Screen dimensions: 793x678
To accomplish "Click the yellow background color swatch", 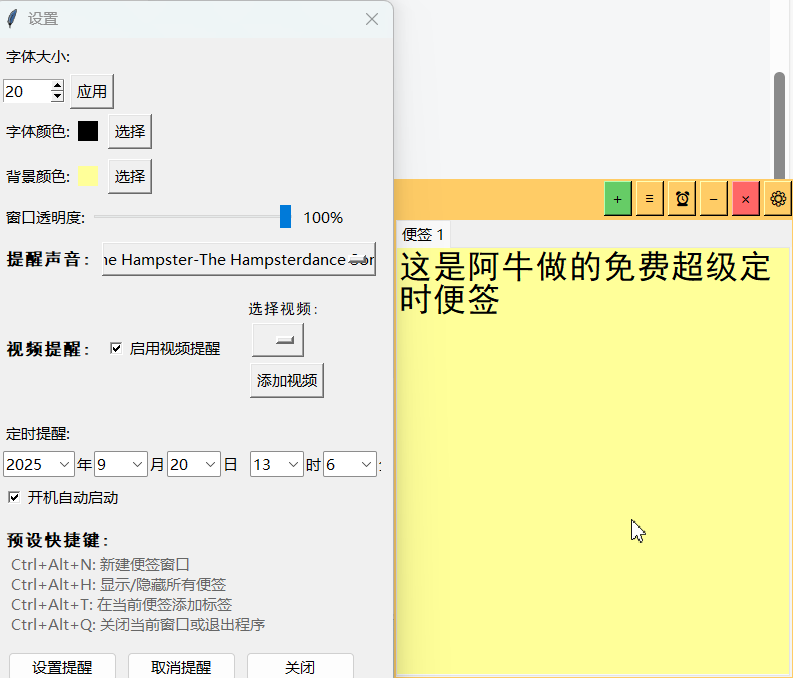I will click(88, 176).
